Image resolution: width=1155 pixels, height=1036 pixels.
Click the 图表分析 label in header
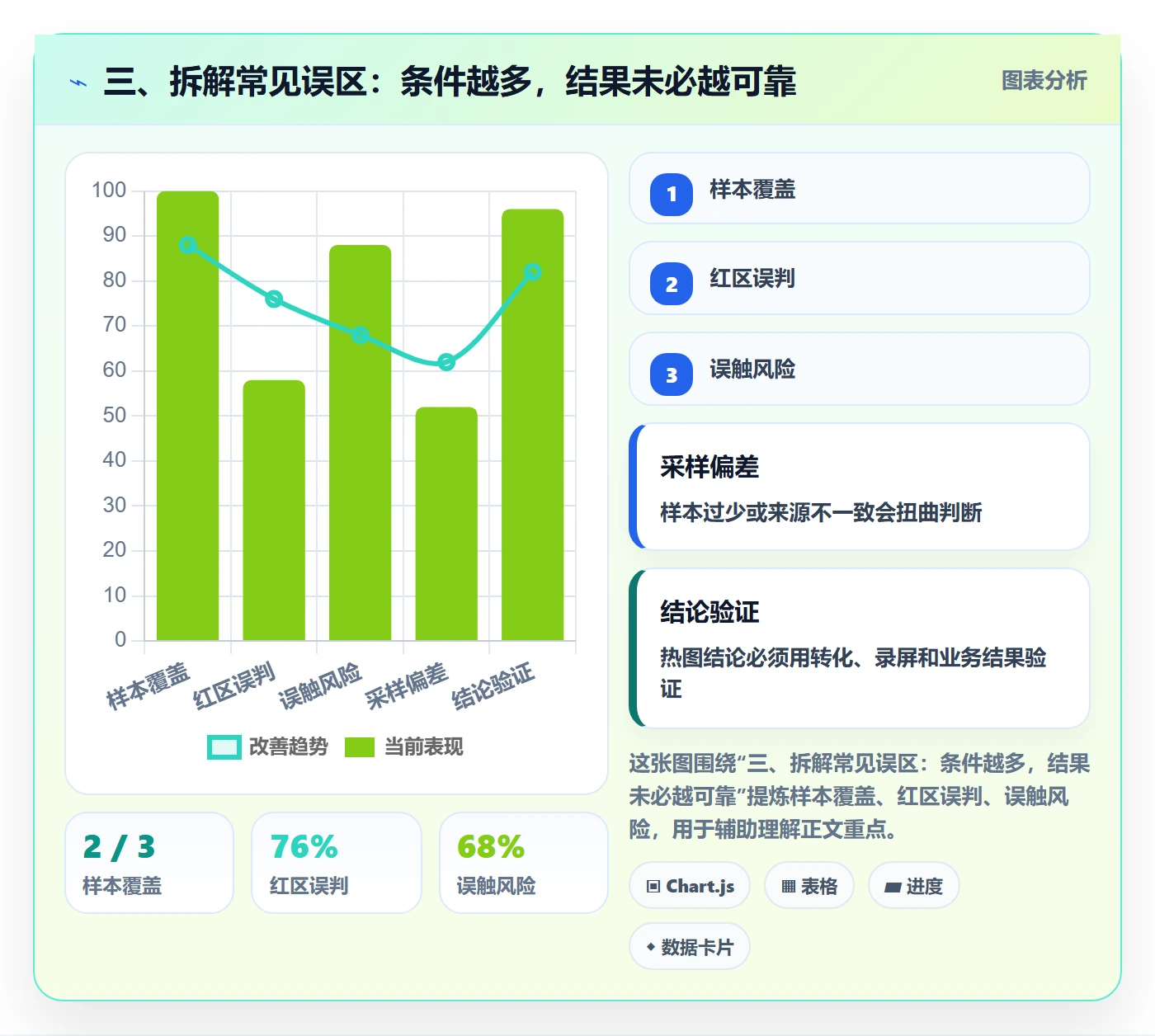pyautogui.click(x=1044, y=81)
